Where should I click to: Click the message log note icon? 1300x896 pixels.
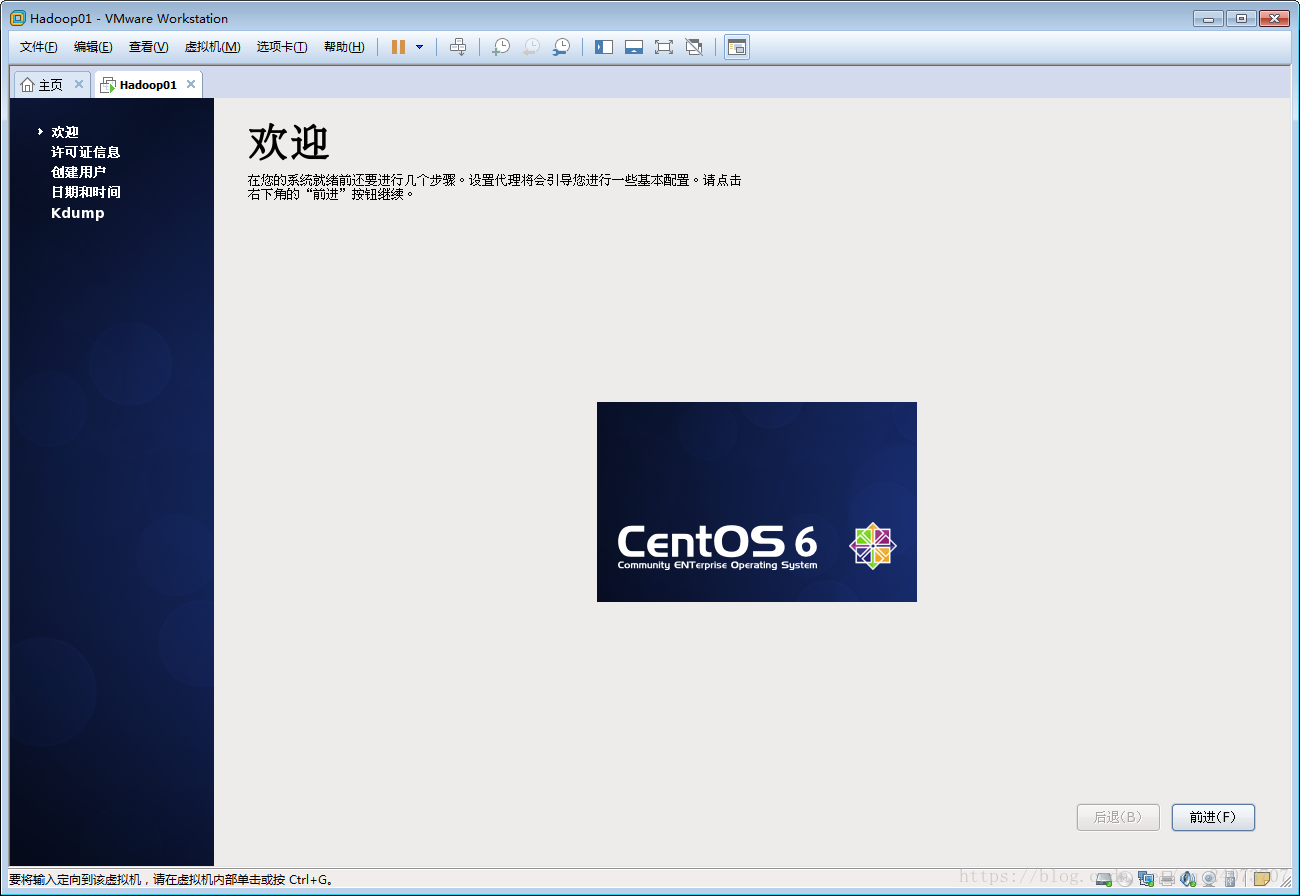tap(1261, 878)
